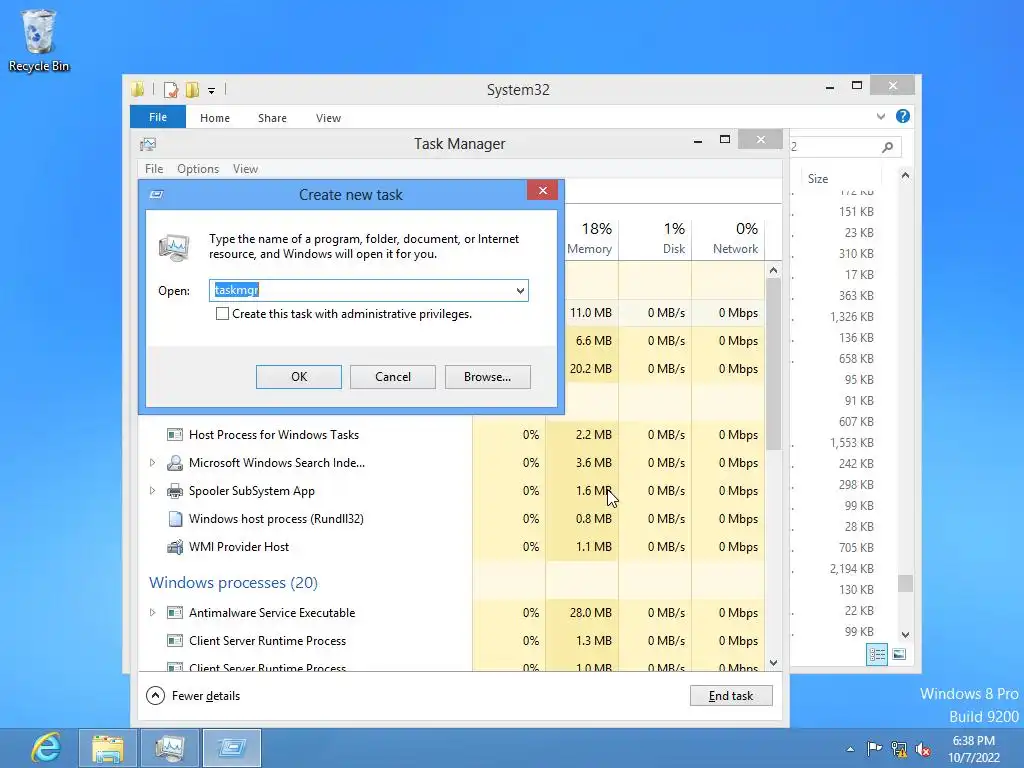Select Host Process for Windows Tasks row
Image resolution: width=1024 pixels, height=768 pixels.
(x=451, y=435)
